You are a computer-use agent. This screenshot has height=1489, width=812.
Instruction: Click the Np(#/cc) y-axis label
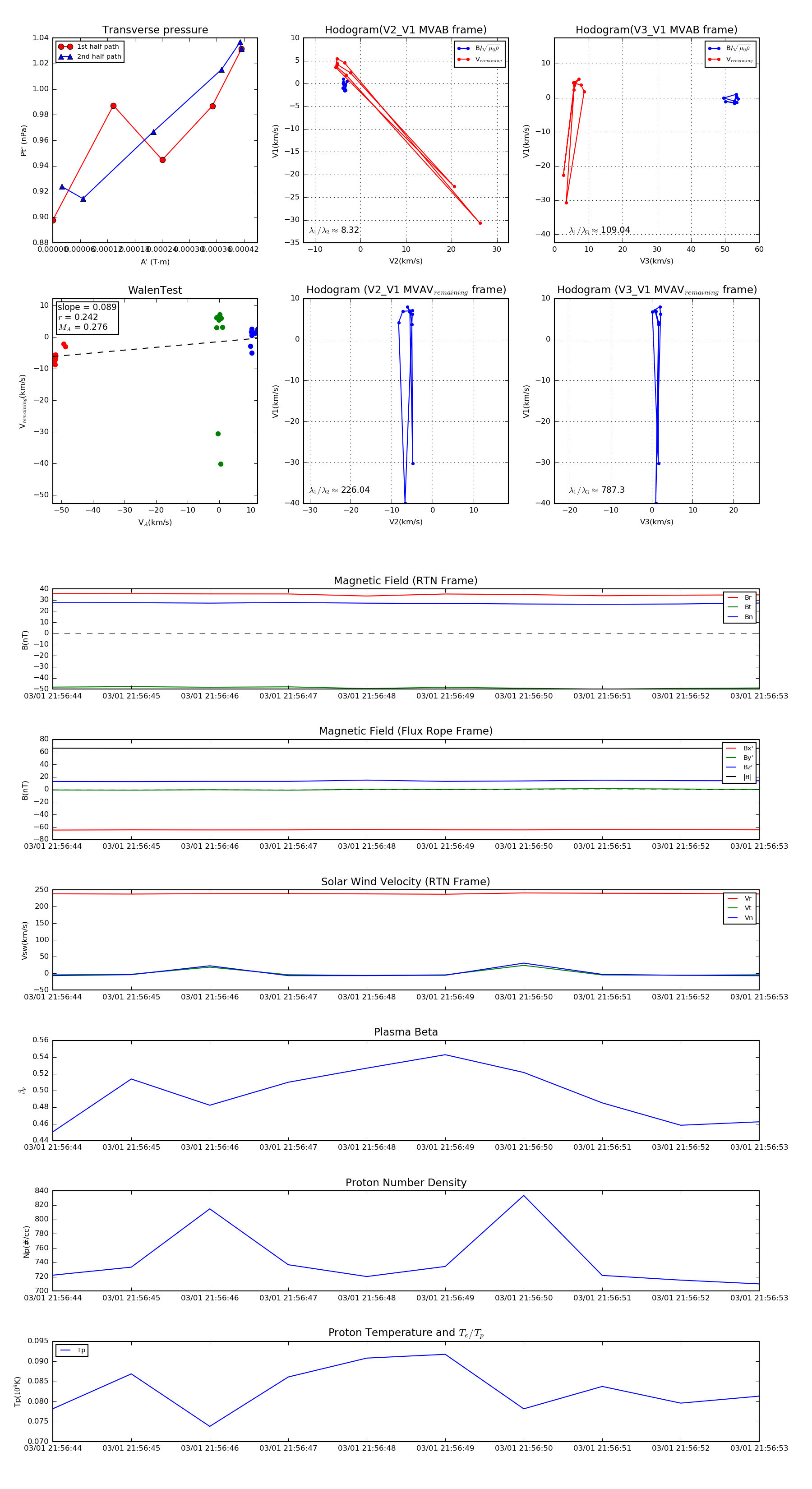pyautogui.click(x=26, y=1242)
